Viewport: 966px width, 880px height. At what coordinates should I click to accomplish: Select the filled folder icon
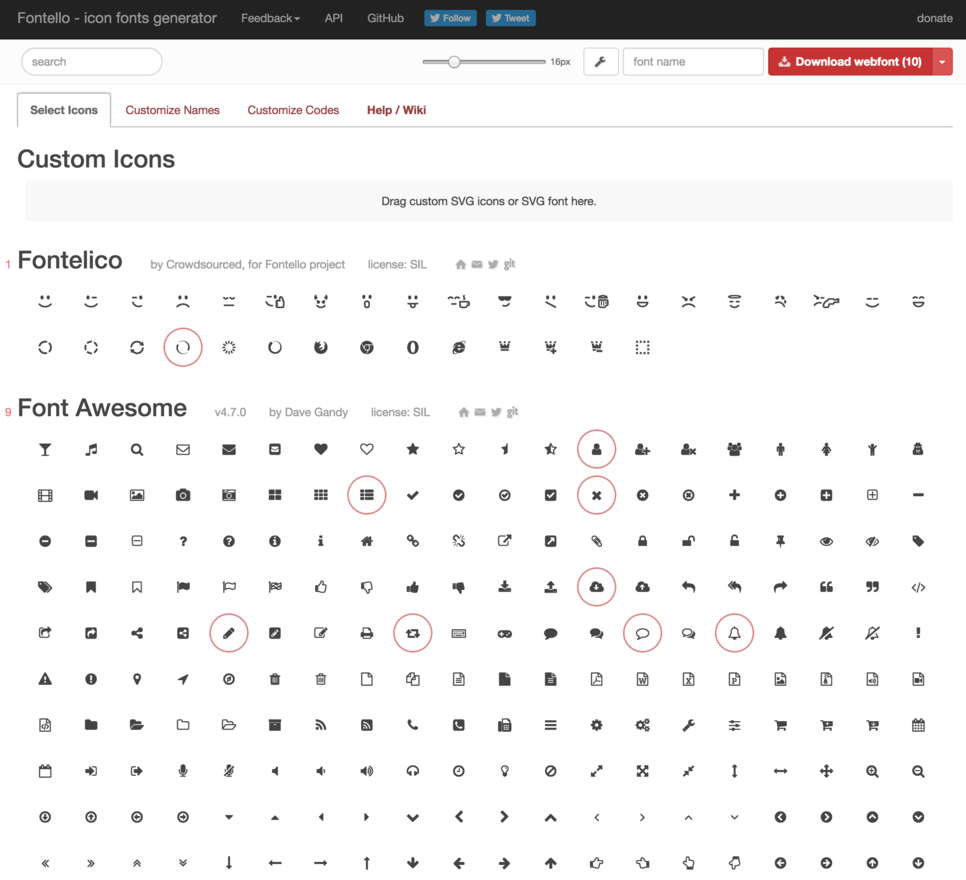coord(91,725)
